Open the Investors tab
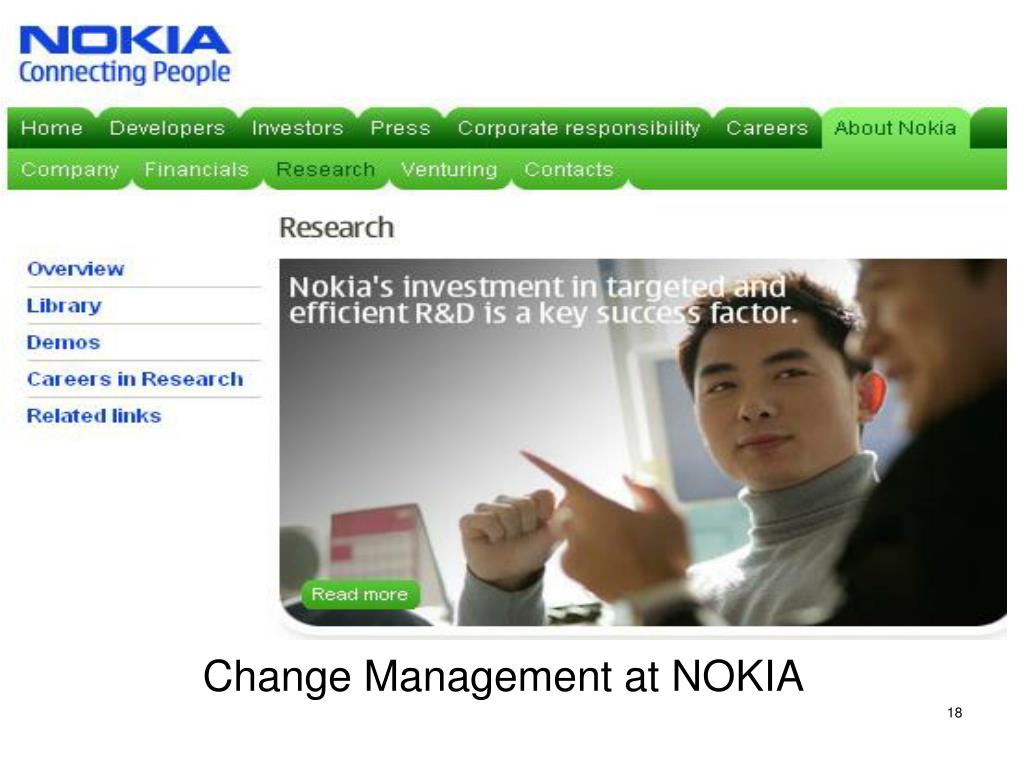Viewport: 1024px width, 768px height. pyautogui.click(x=298, y=128)
